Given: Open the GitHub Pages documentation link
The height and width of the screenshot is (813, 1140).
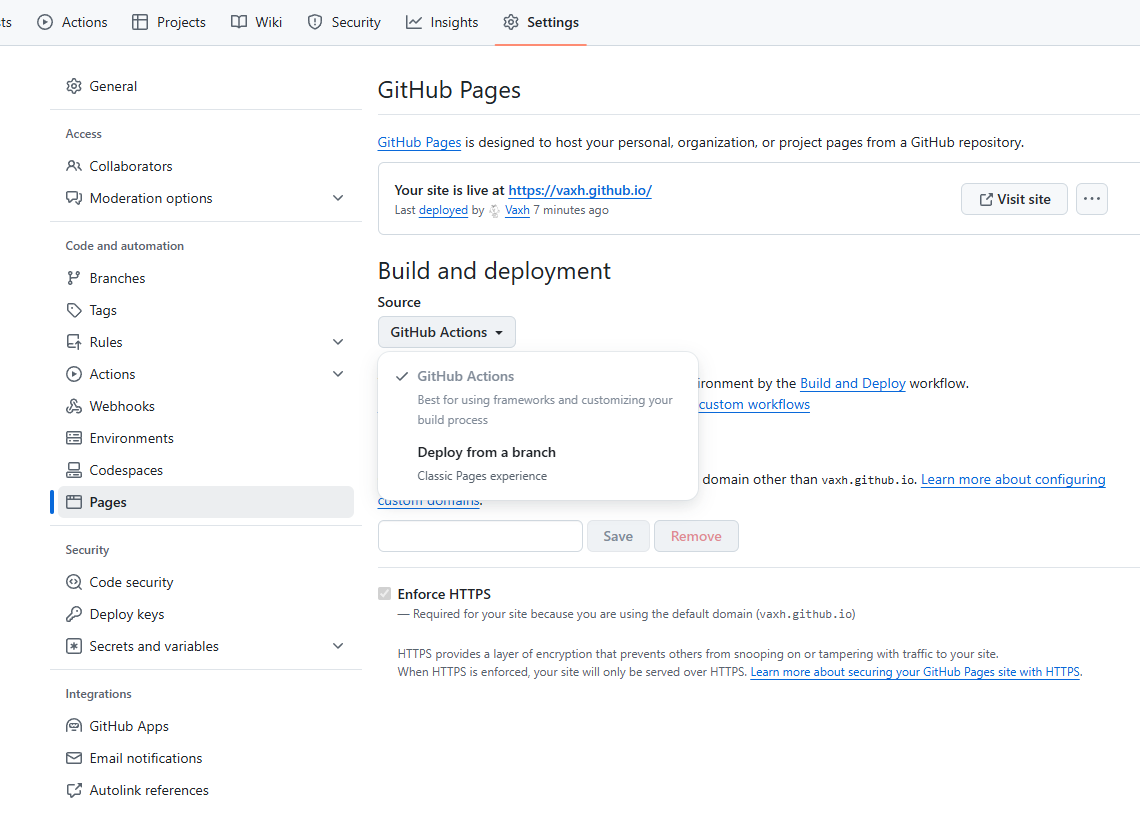Looking at the screenshot, I should (420, 143).
